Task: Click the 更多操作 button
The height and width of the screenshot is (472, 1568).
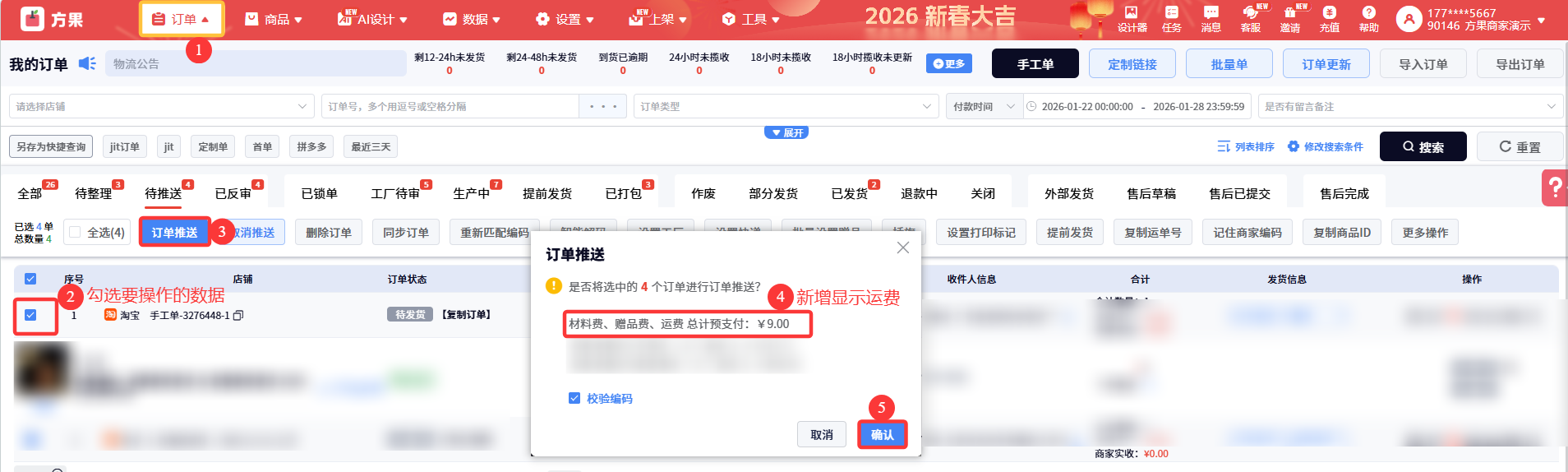Action: [x=1425, y=233]
